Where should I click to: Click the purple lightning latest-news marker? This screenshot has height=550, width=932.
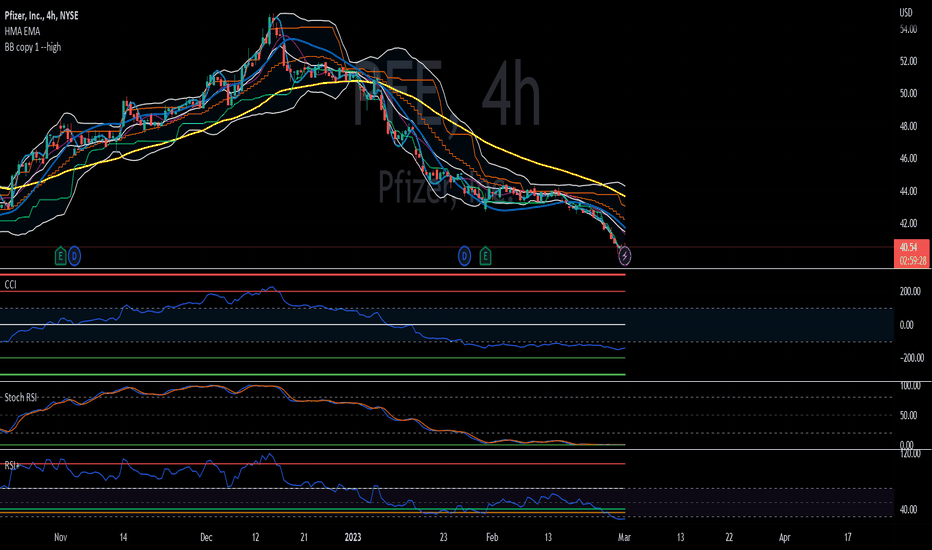(x=625, y=256)
